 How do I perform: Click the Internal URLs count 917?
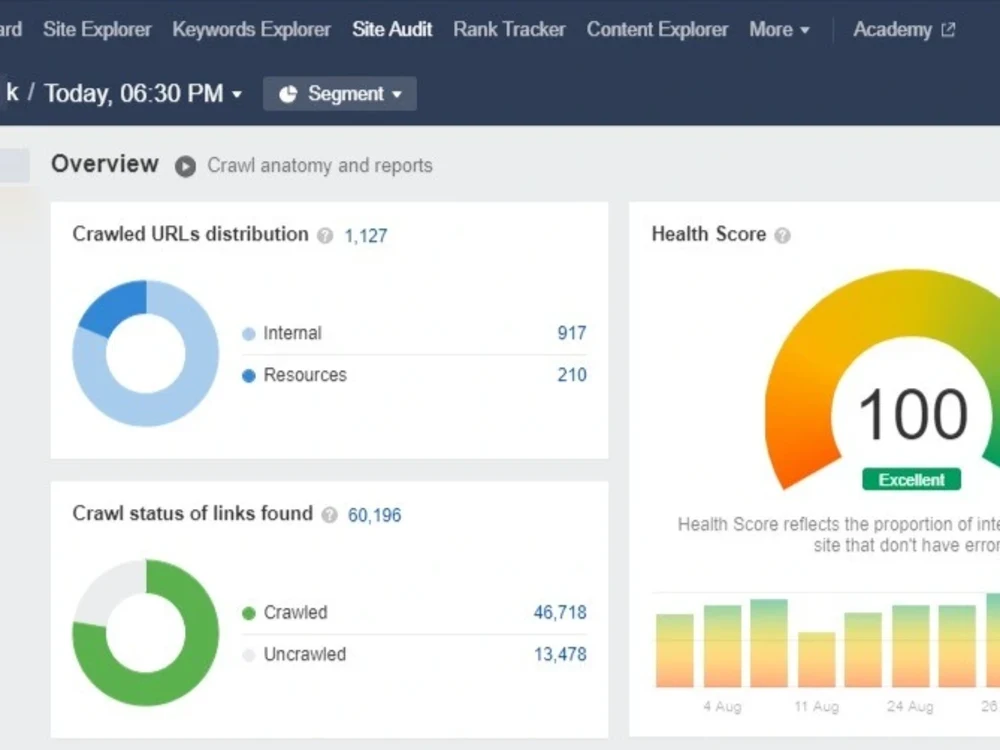click(x=571, y=333)
